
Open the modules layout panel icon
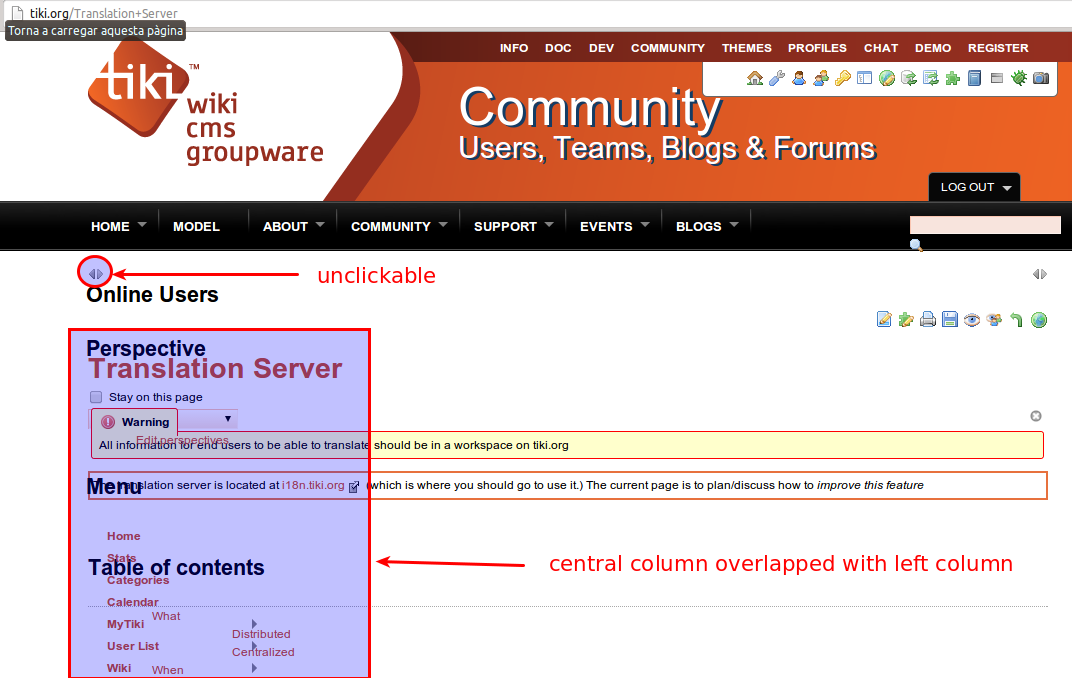click(x=865, y=79)
